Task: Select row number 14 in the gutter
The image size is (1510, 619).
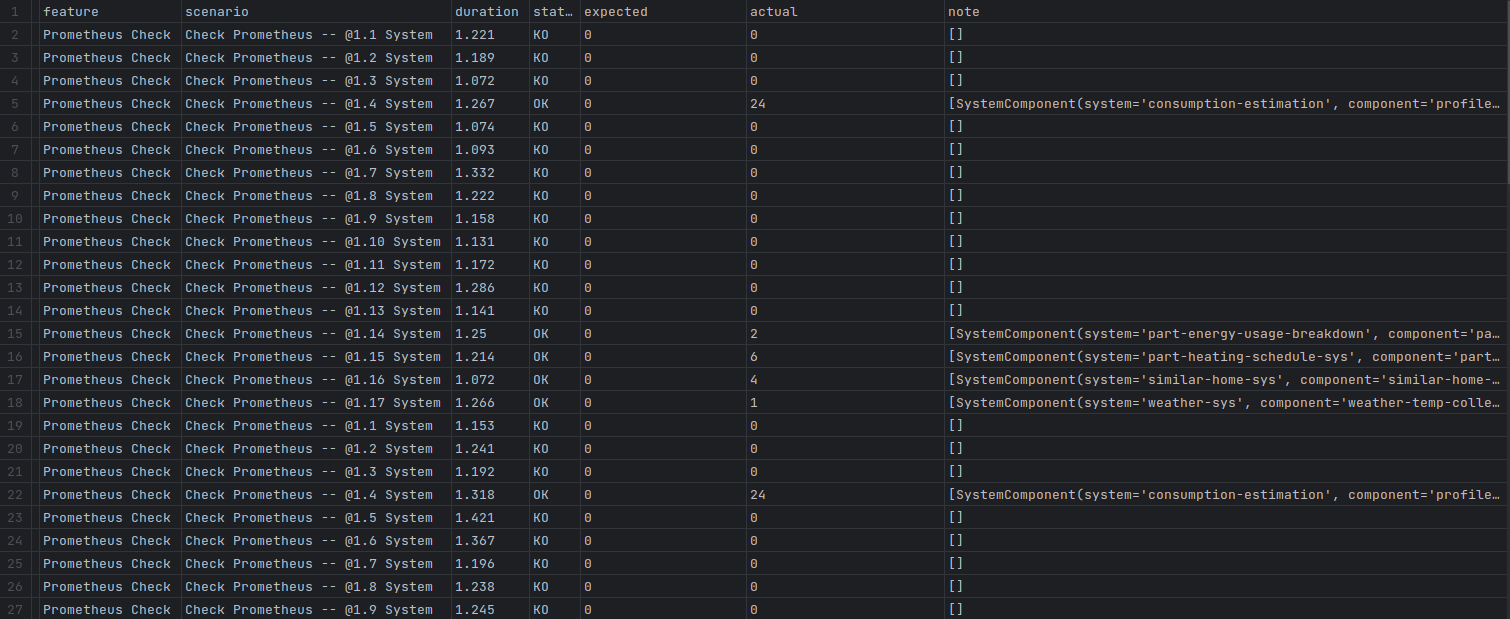Action: pyautogui.click(x=14, y=311)
